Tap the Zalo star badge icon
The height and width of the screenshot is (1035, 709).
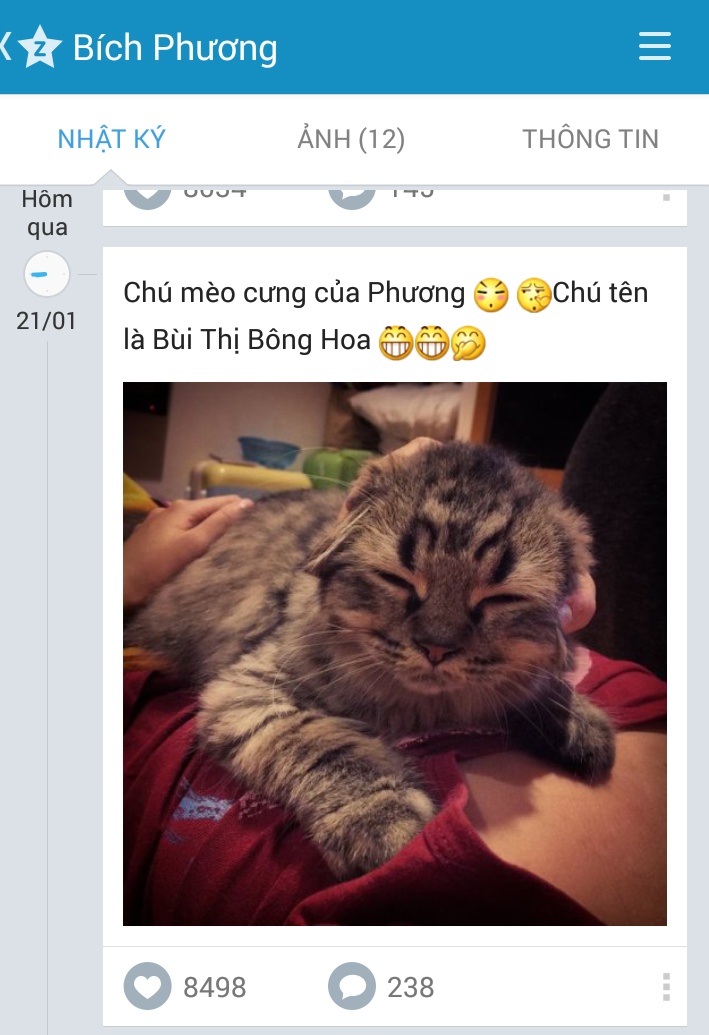(x=40, y=47)
